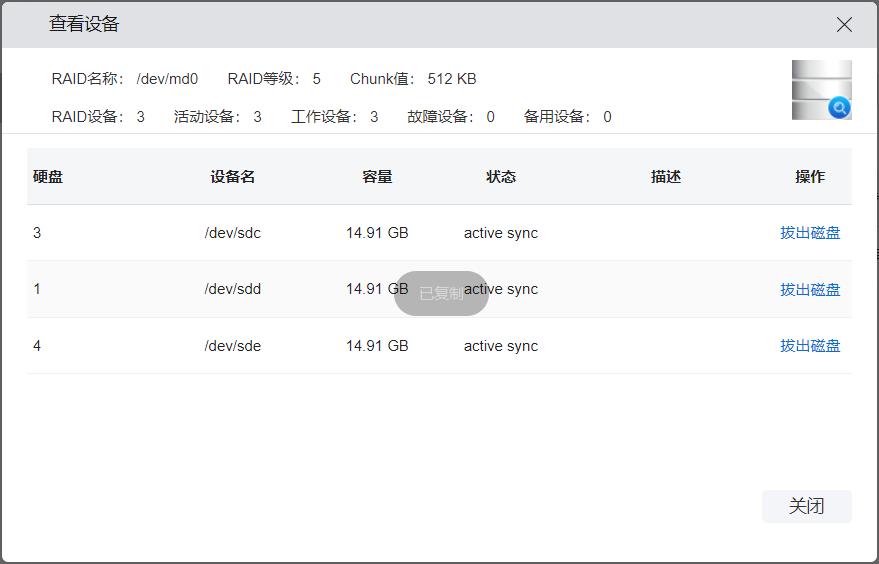Viewport: 879px width, 564px height.
Task: Click 拔出磁盘 for /dev/sdd
Action: (x=809, y=290)
